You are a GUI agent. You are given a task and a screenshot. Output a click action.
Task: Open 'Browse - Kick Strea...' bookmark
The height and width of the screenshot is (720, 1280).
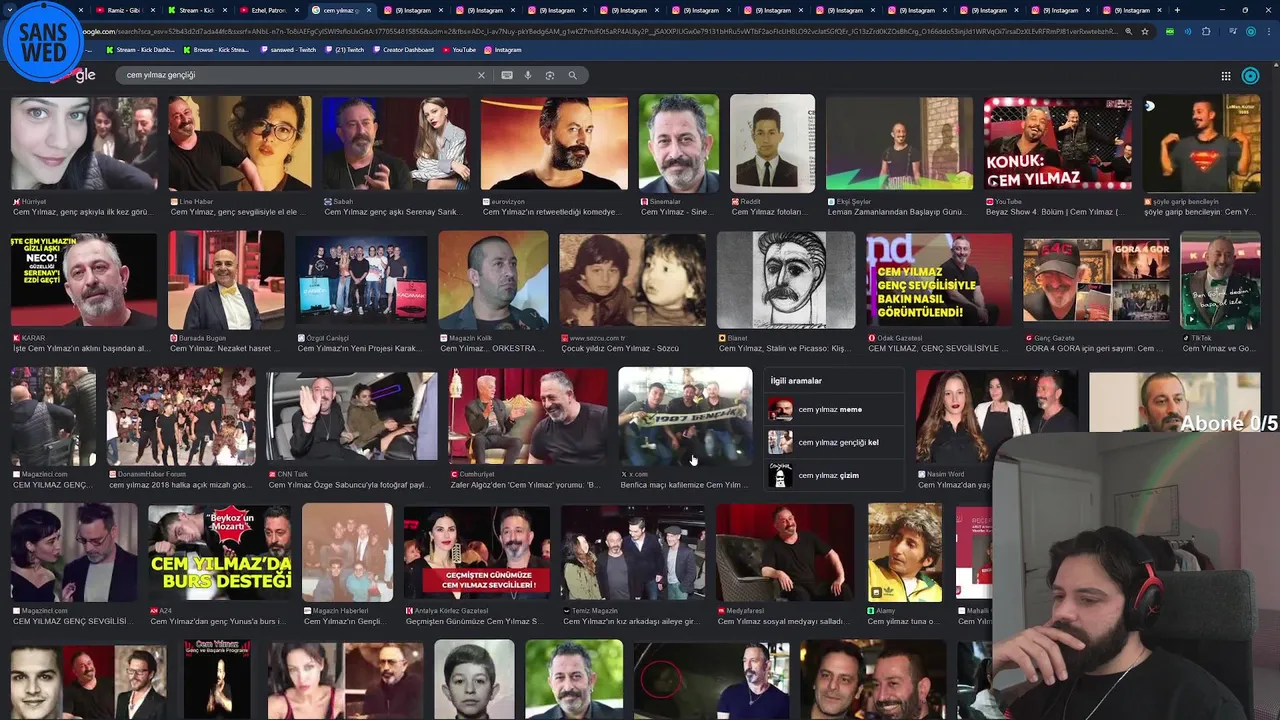pos(215,49)
